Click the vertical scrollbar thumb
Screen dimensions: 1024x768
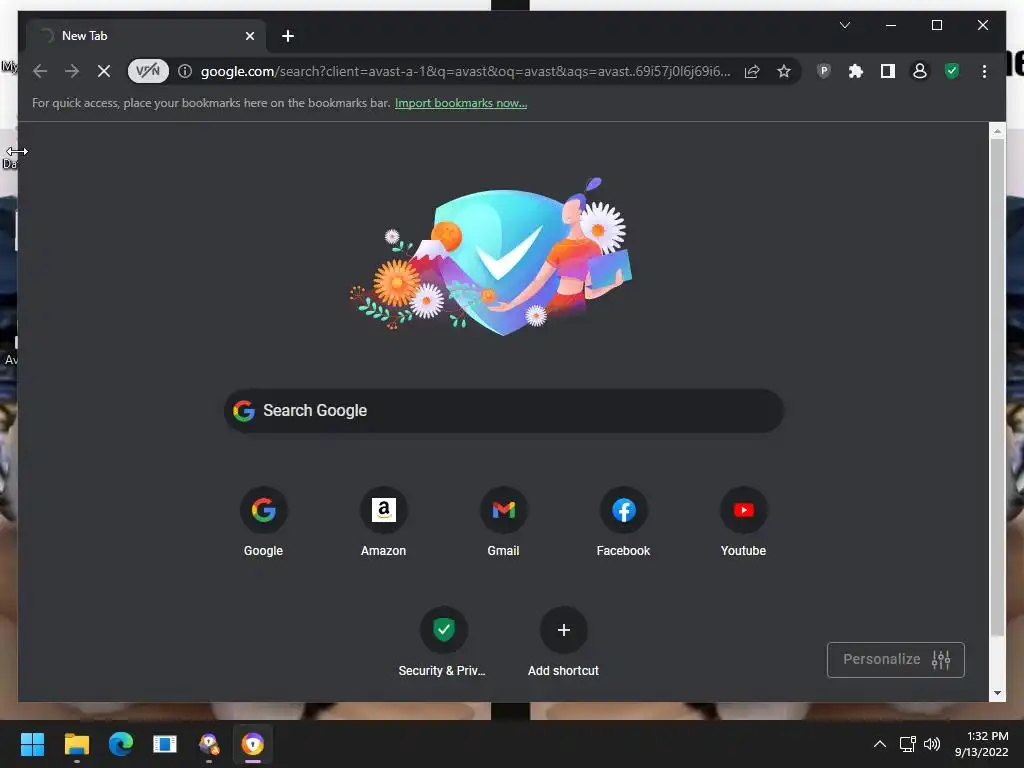997,385
